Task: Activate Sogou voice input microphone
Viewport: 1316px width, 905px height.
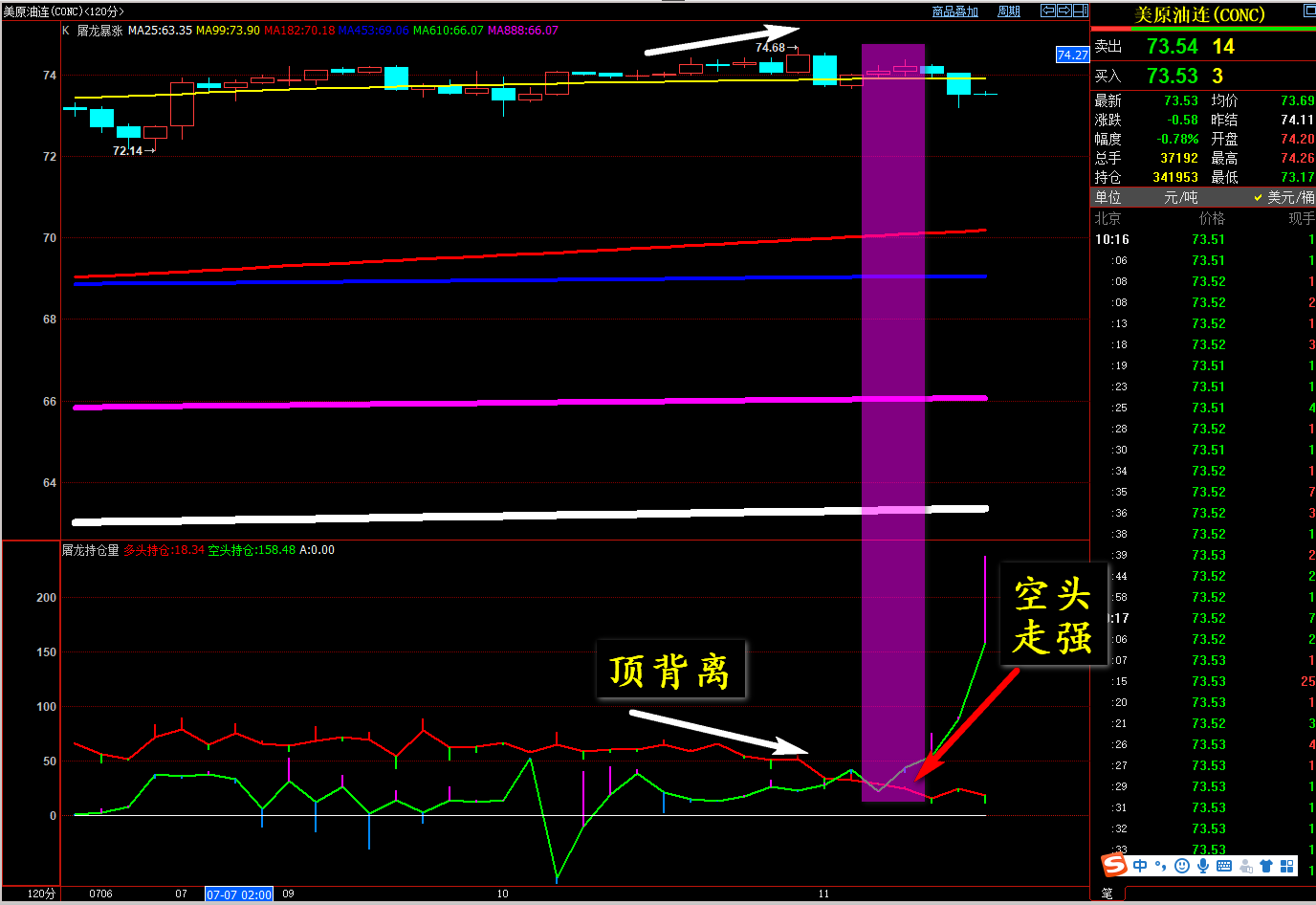Action: [x=1203, y=866]
